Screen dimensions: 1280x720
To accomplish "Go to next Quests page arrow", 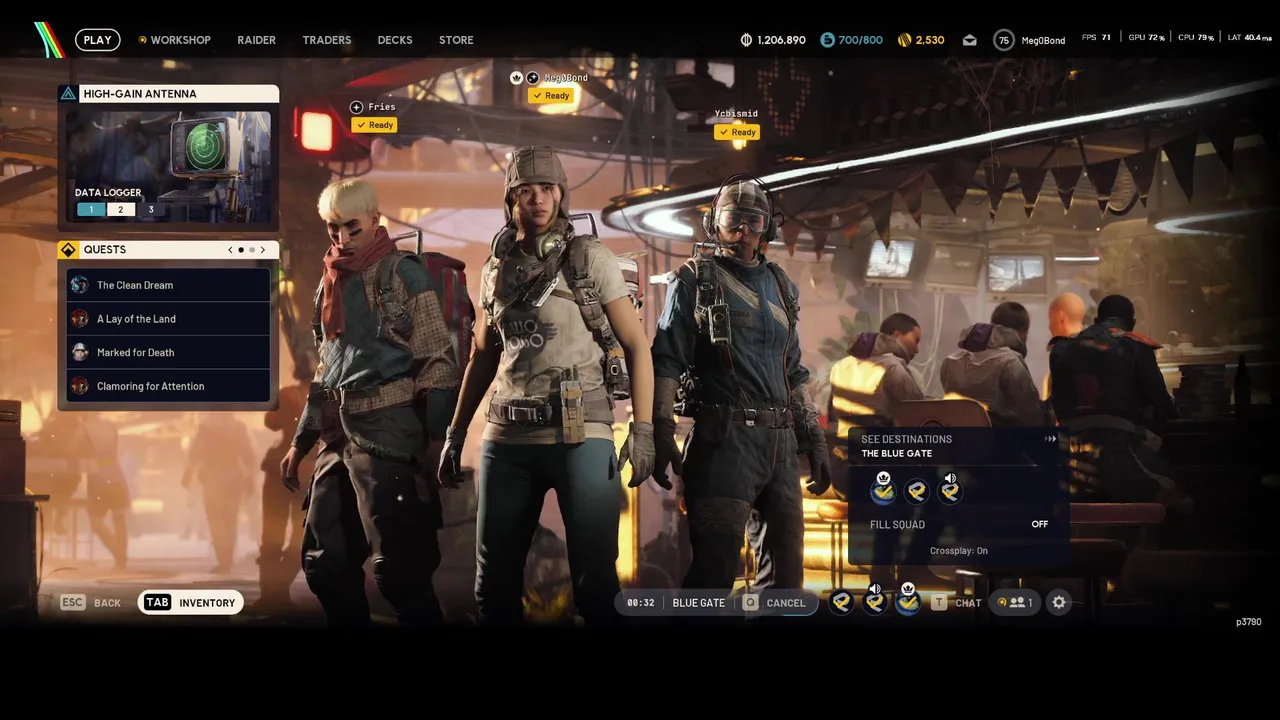I will click(x=263, y=250).
